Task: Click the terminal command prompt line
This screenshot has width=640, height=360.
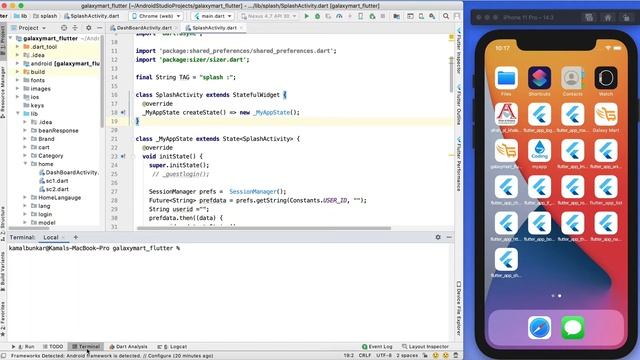Action: tap(94, 248)
